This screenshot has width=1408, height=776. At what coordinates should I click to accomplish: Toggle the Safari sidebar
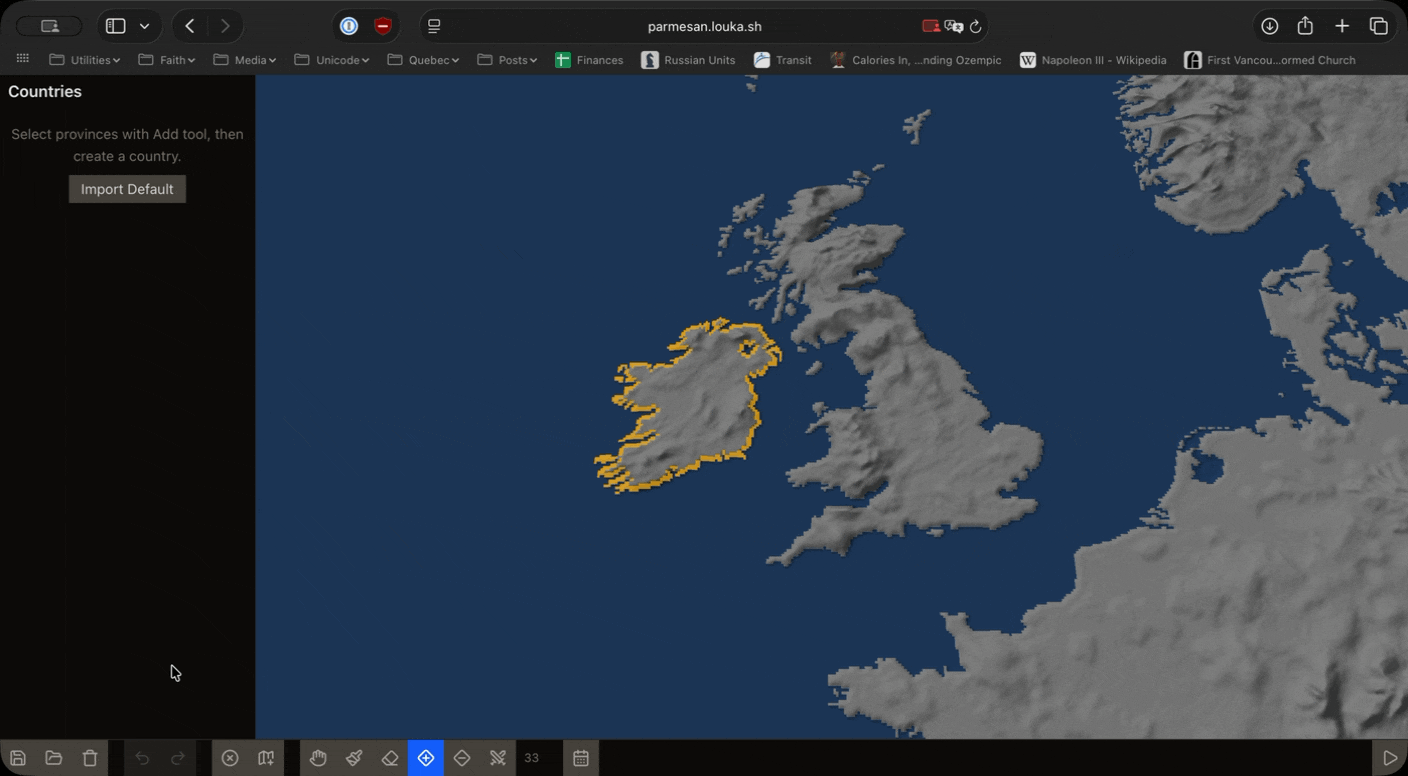(116, 26)
